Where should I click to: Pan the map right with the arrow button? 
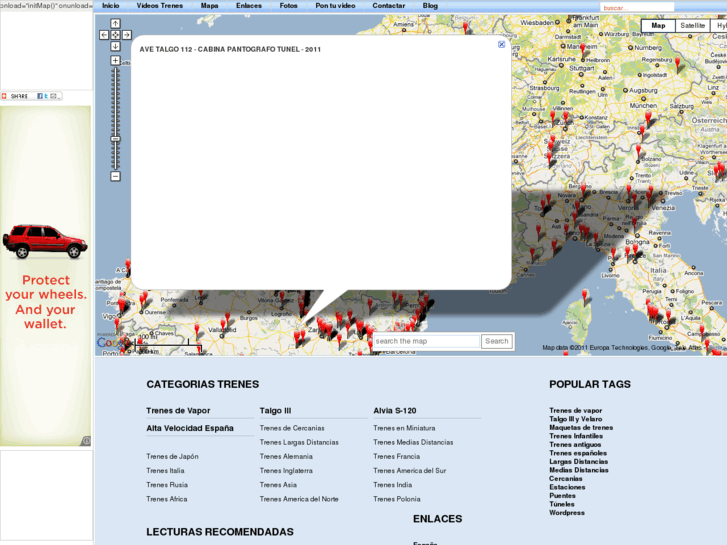(127, 35)
